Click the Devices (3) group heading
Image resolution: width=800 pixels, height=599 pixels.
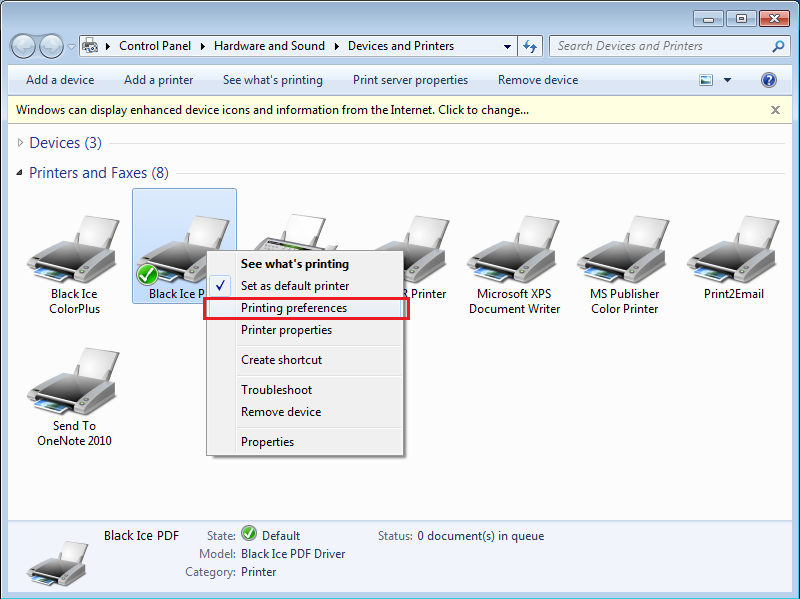[x=65, y=143]
